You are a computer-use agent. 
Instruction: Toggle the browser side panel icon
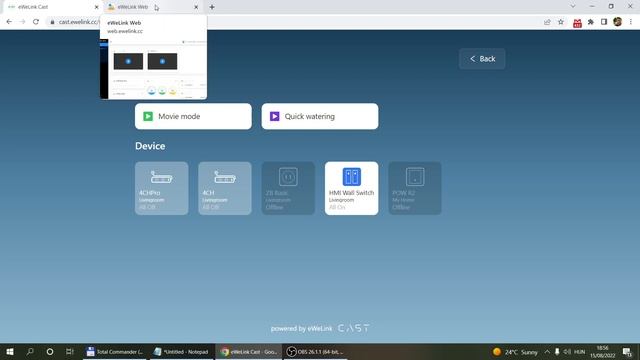click(604, 22)
